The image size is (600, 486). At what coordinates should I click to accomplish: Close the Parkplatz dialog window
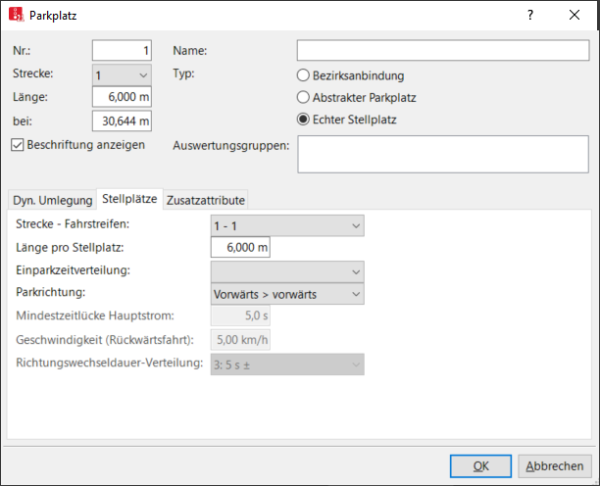coord(574,16)
